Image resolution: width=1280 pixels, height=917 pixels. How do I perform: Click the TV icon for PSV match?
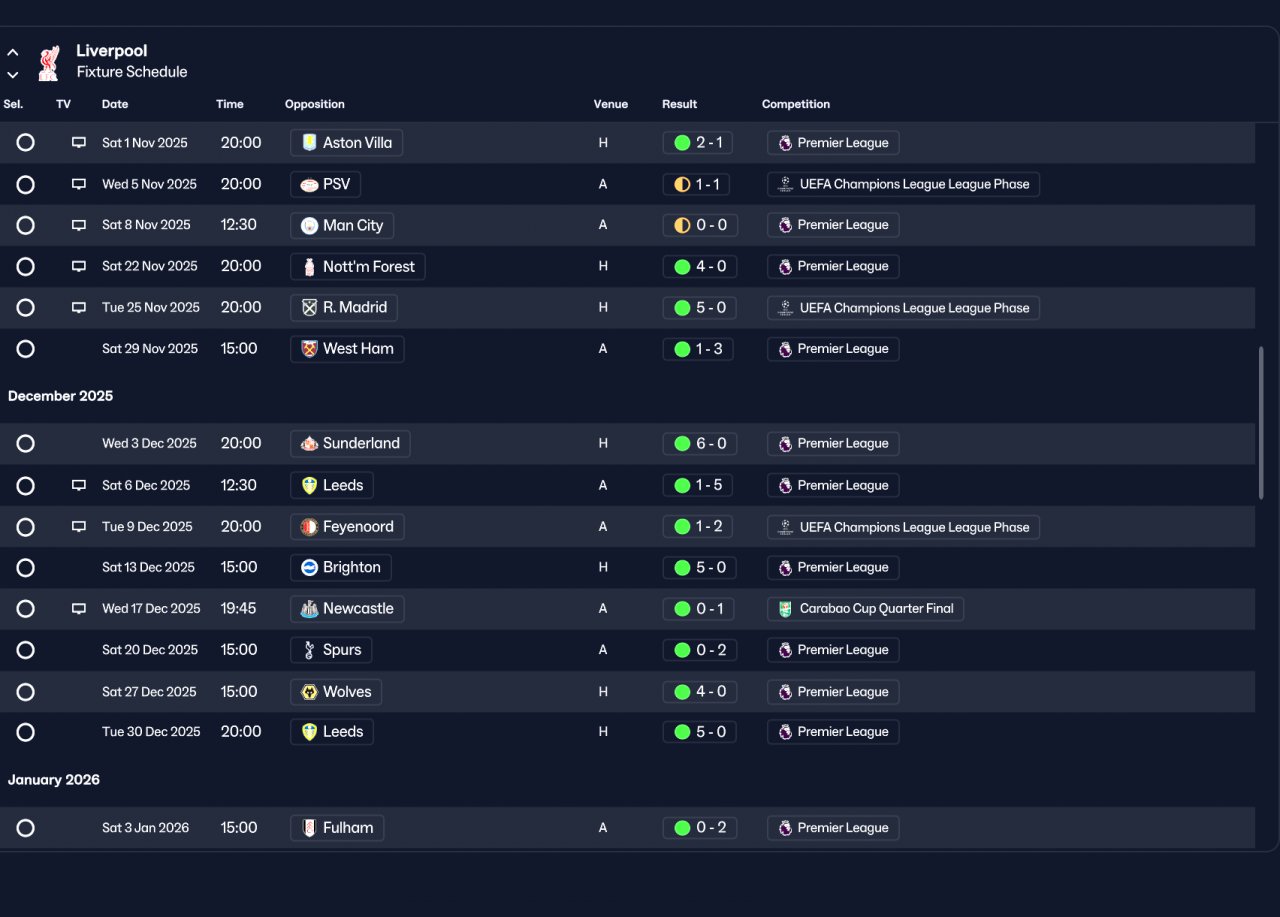pyautogui.click(x=79, y=184)
